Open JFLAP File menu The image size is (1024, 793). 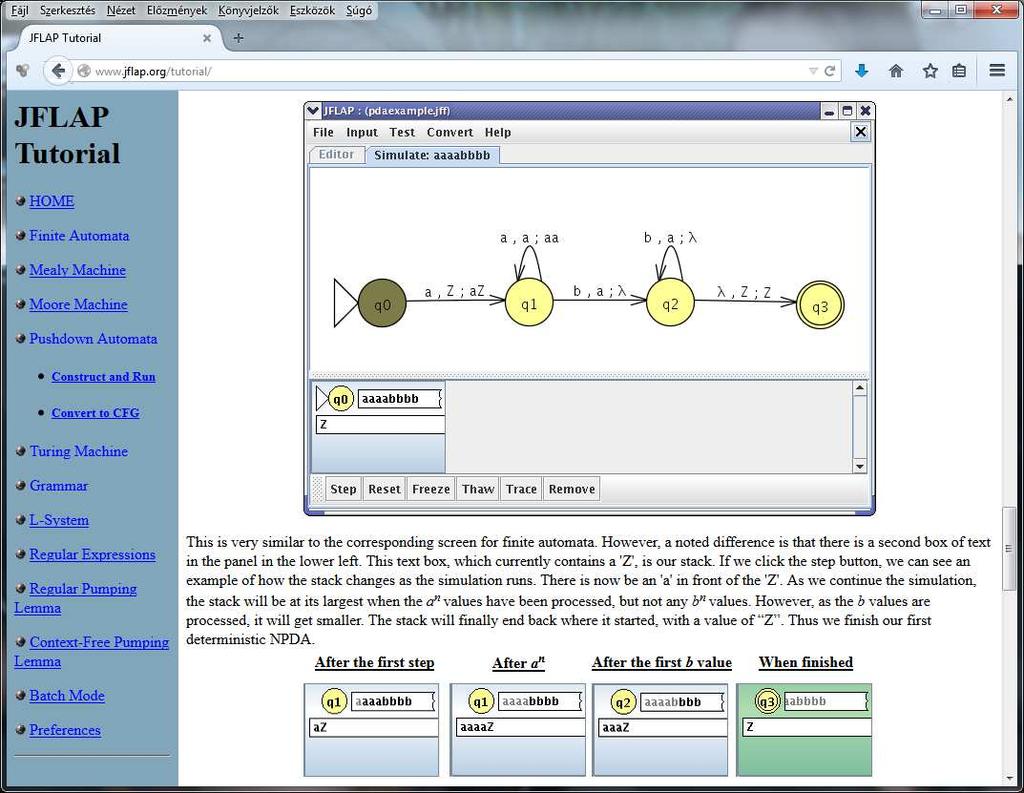click(x=323, y=132)
